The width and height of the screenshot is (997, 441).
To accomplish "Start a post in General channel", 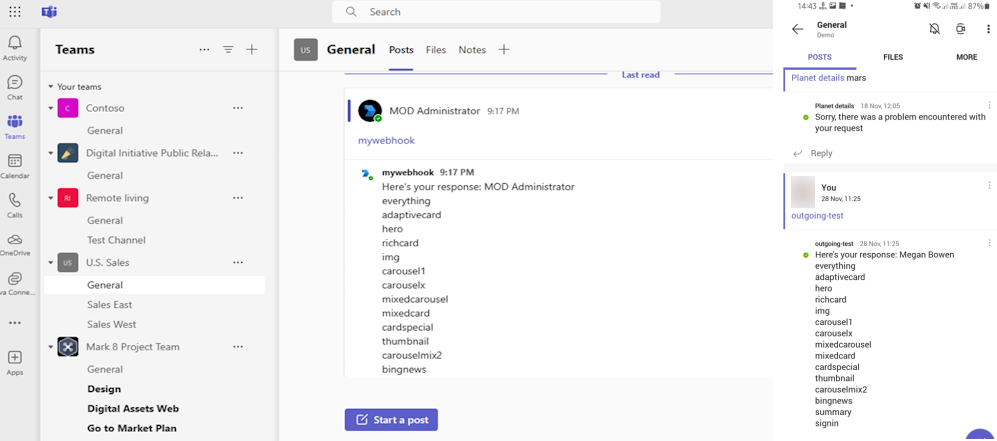I will pos(391,419).
